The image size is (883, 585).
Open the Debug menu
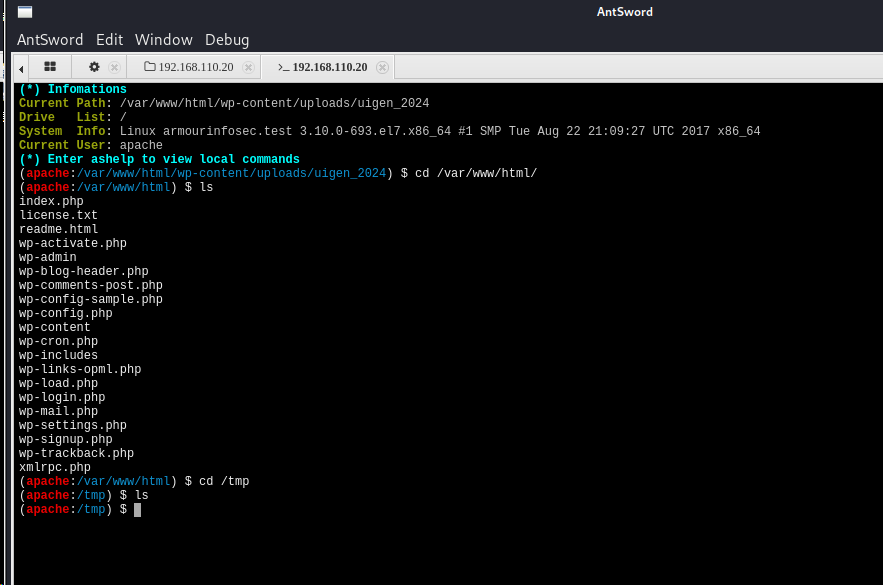[226, 40]
